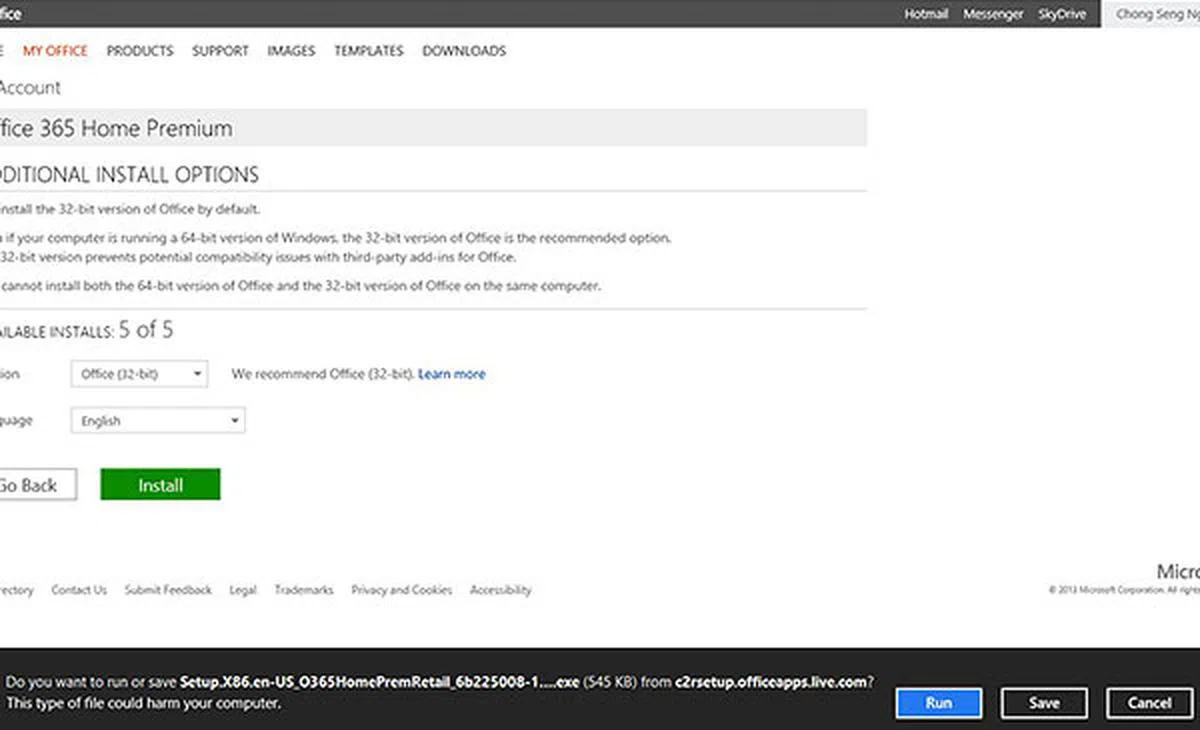Cancel the download prompt

1149,703
